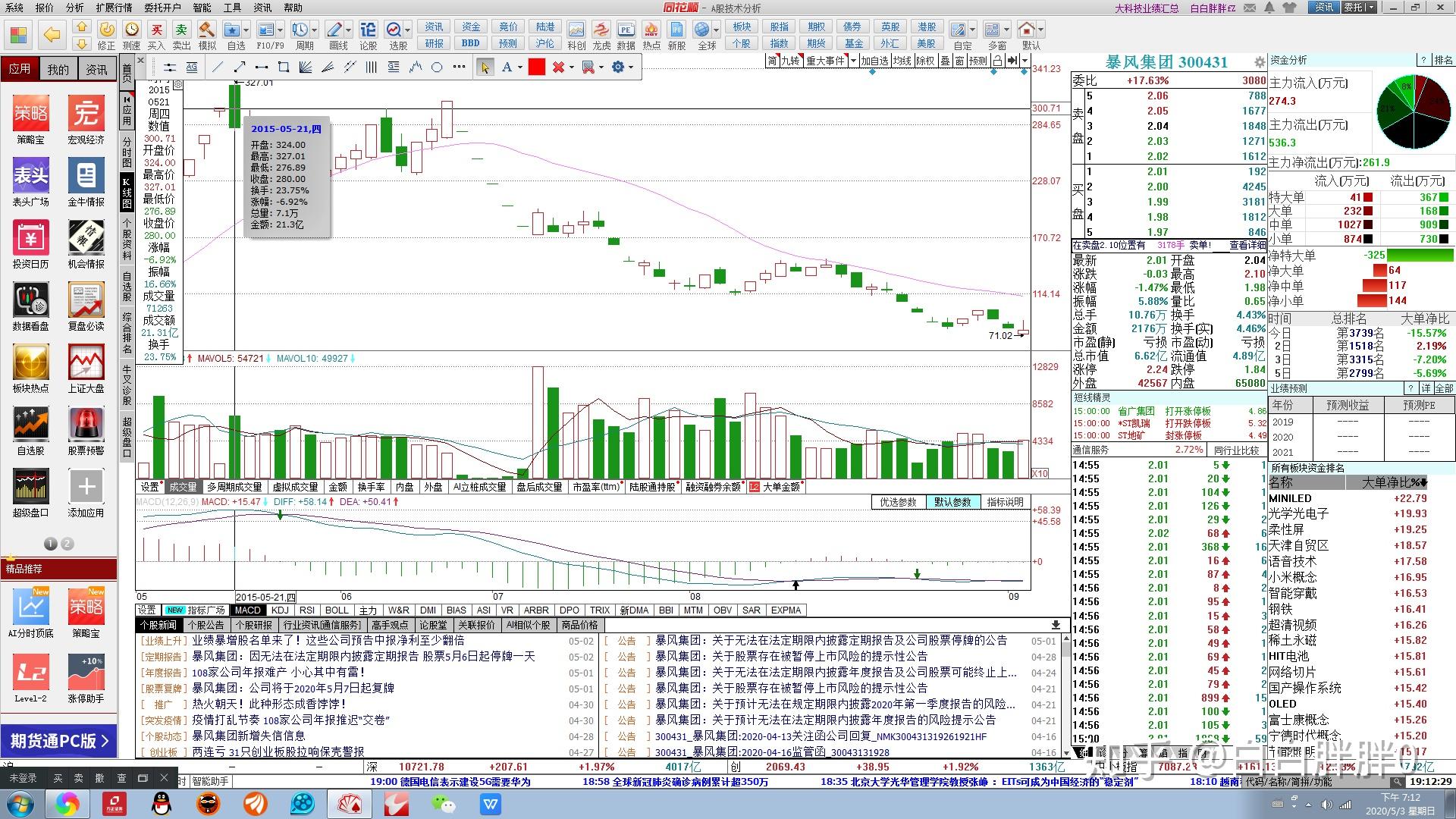Select the straight line drawing tool
The image size is (1456, 819).
pos(218,67)
